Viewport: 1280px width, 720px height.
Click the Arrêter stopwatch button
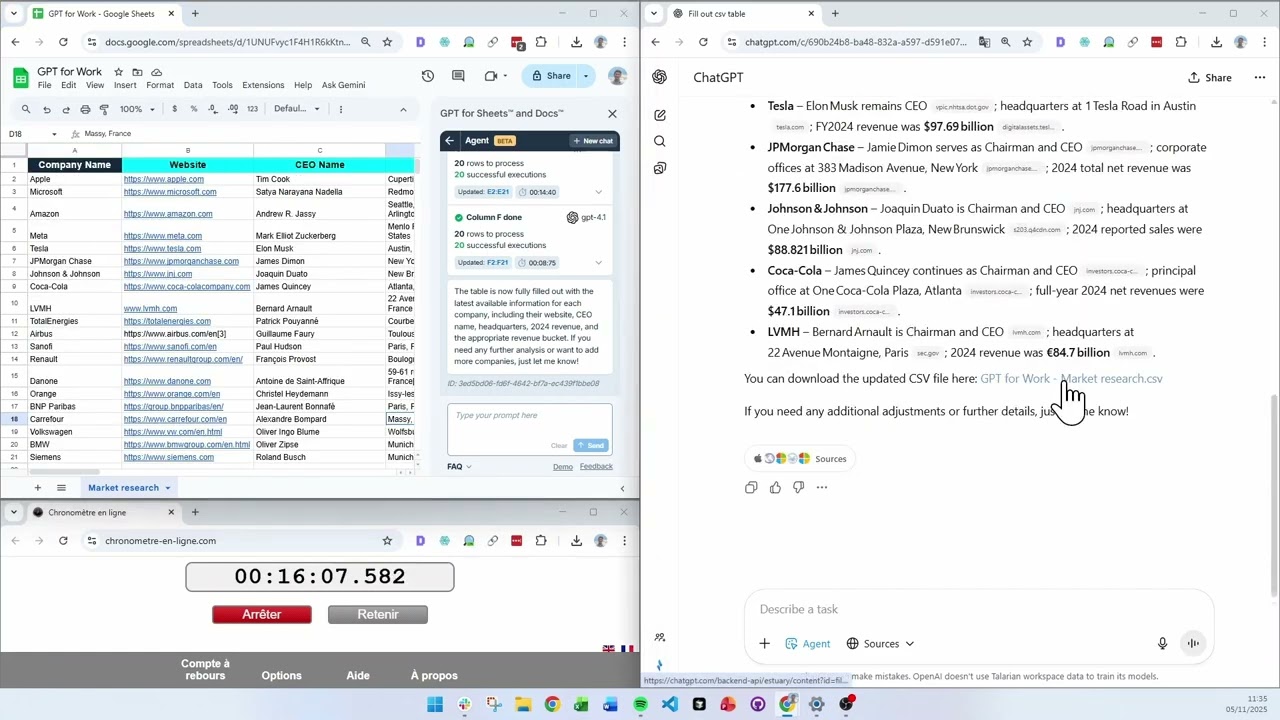(262, 615)
